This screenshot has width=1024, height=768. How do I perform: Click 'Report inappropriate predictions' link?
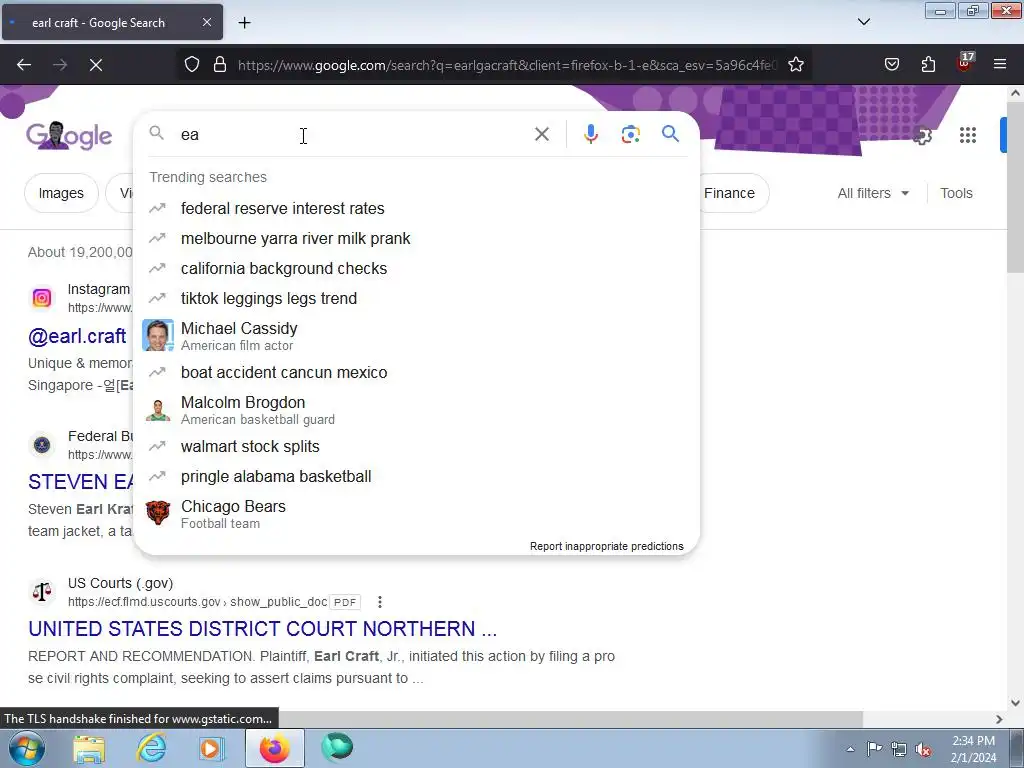point(607,546)
